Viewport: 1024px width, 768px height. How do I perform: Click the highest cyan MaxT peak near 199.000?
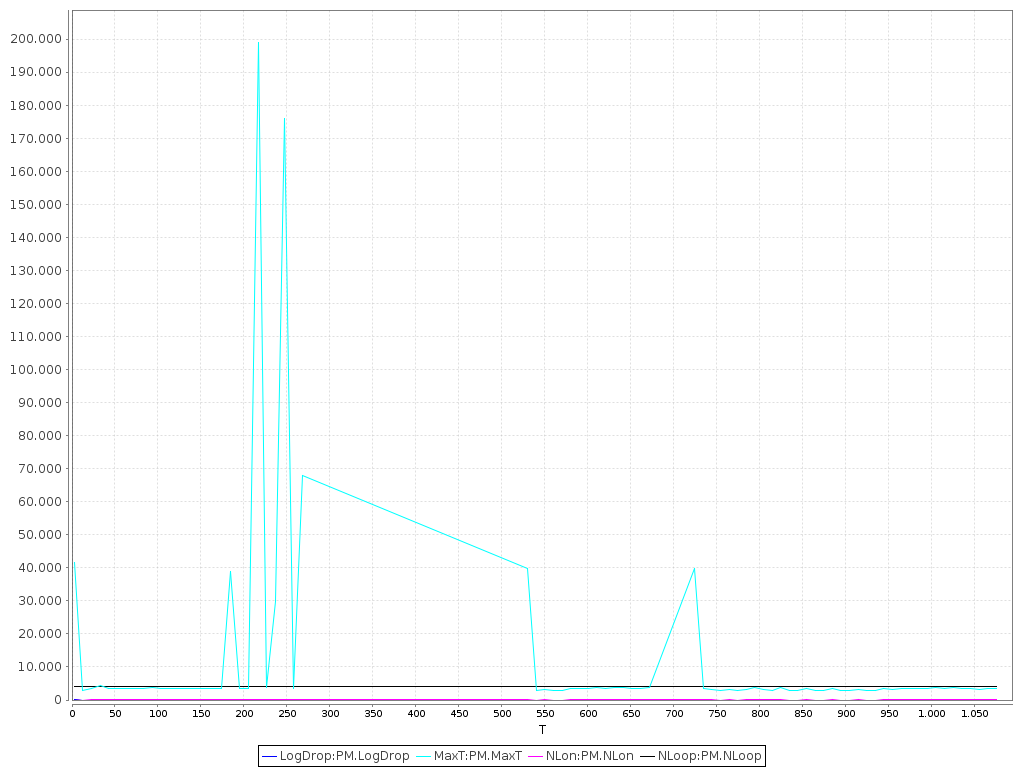tap(259, 43)
